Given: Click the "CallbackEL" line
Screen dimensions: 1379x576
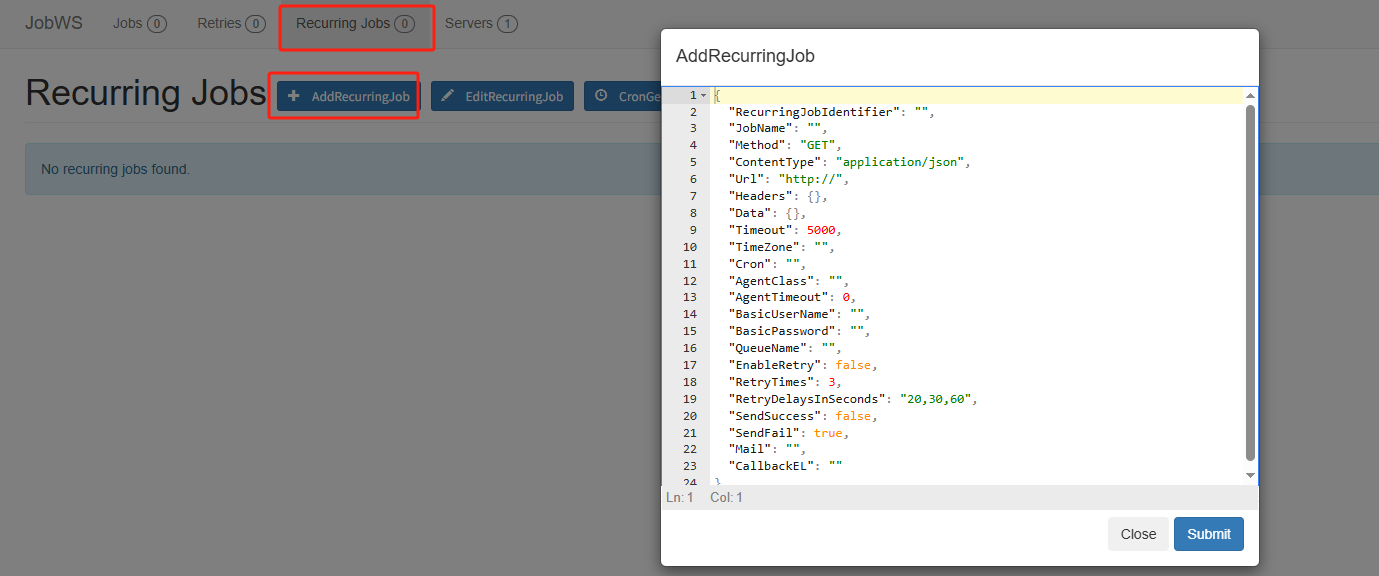Looking at the screenshot, I should (786, 466).
